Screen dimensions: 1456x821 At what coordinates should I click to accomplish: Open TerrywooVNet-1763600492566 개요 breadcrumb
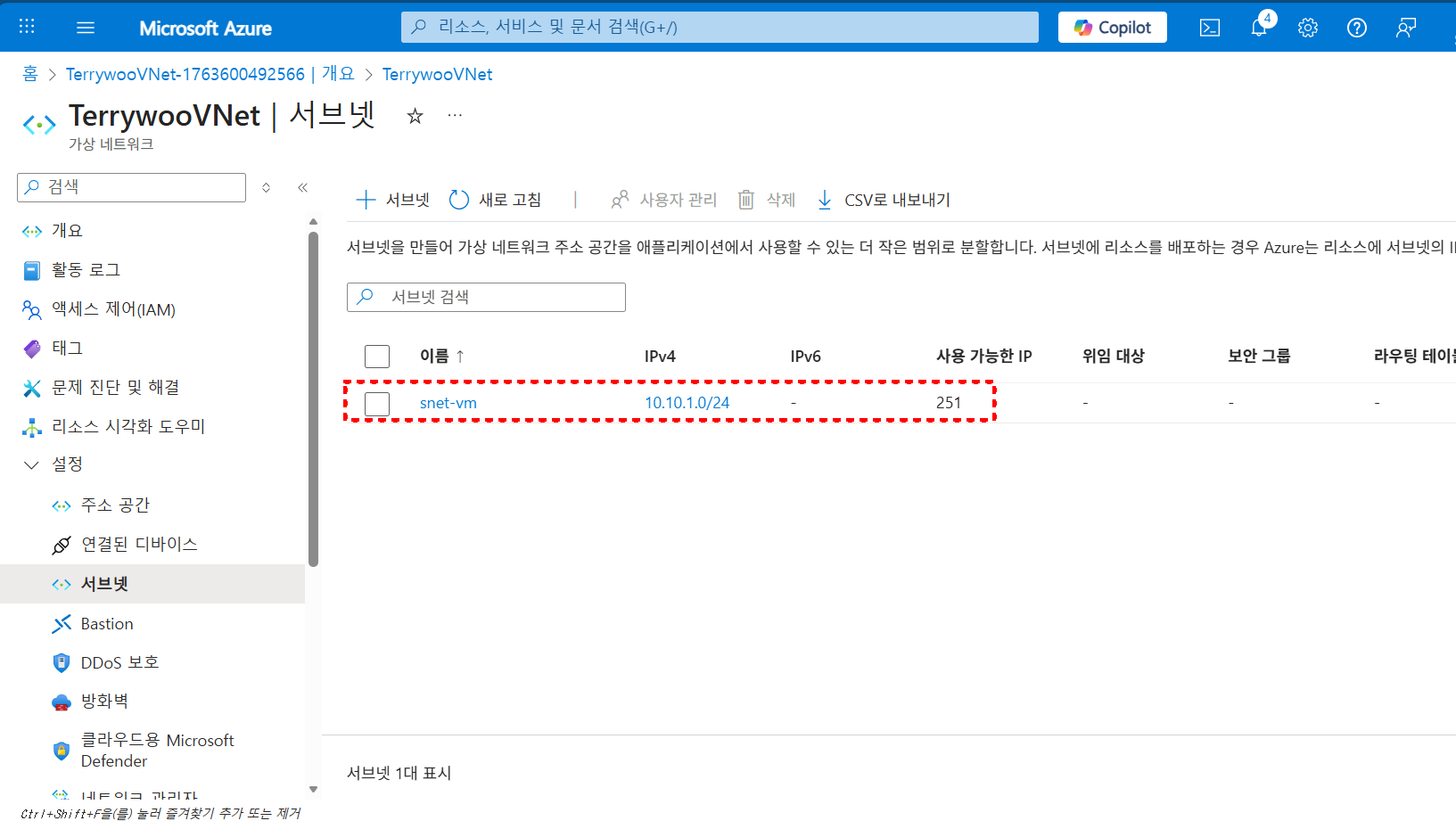(210, 74)
